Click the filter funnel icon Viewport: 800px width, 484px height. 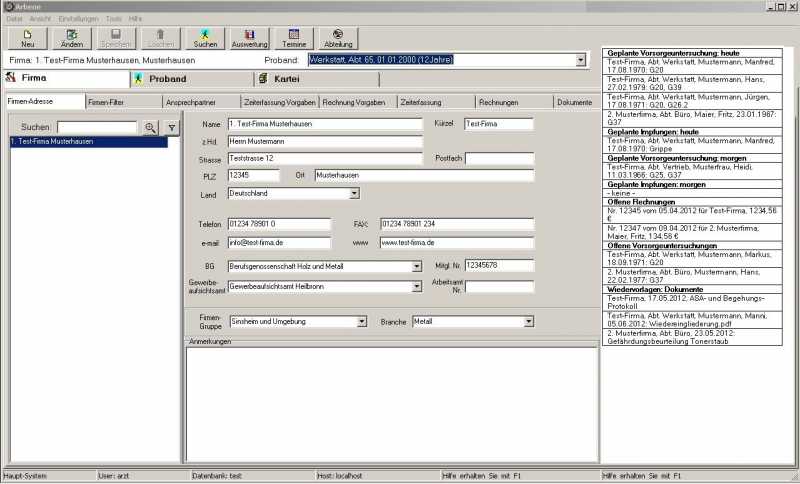coord(171,127)
